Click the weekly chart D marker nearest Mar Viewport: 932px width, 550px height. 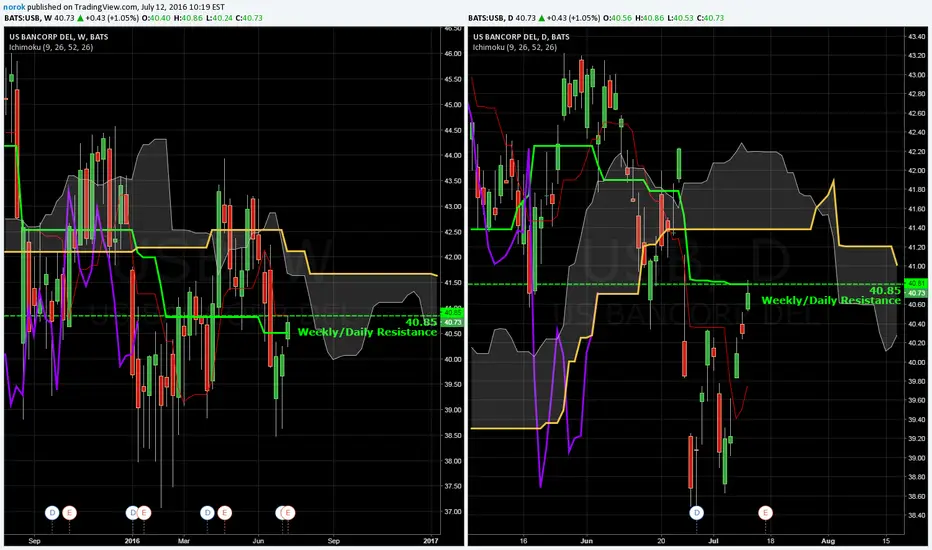coord(207,513)
